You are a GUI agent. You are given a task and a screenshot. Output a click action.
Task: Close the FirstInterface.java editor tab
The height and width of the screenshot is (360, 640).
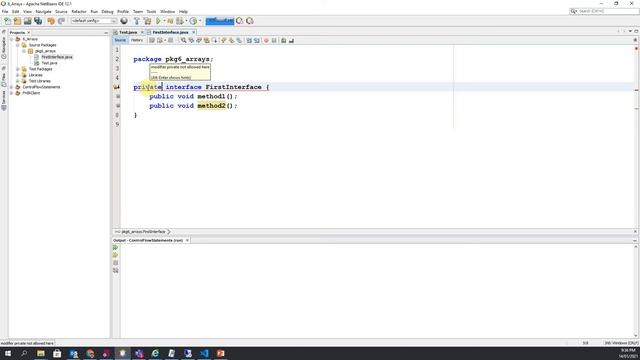pos(193,32)
